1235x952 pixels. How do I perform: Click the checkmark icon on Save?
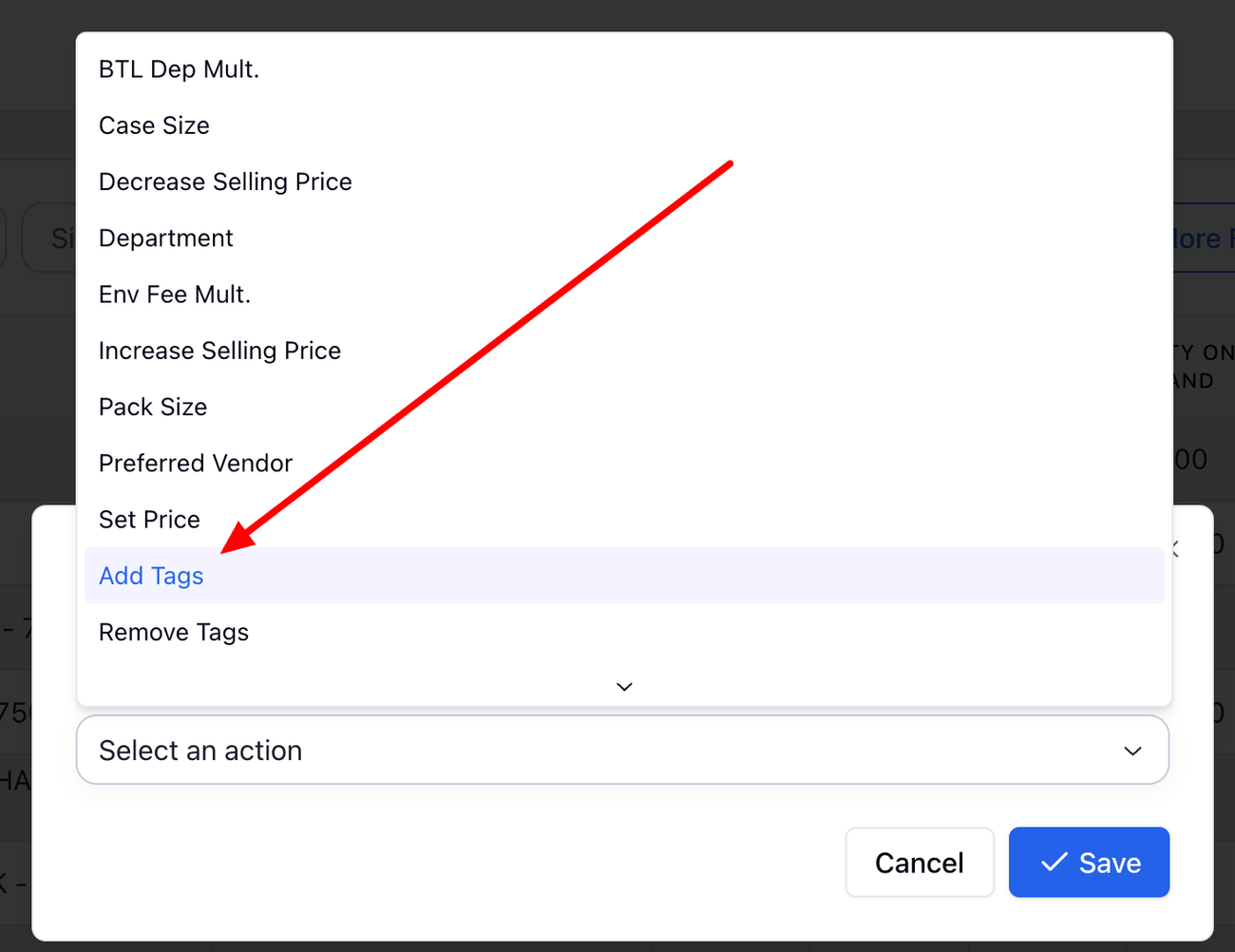[1054, 863]
